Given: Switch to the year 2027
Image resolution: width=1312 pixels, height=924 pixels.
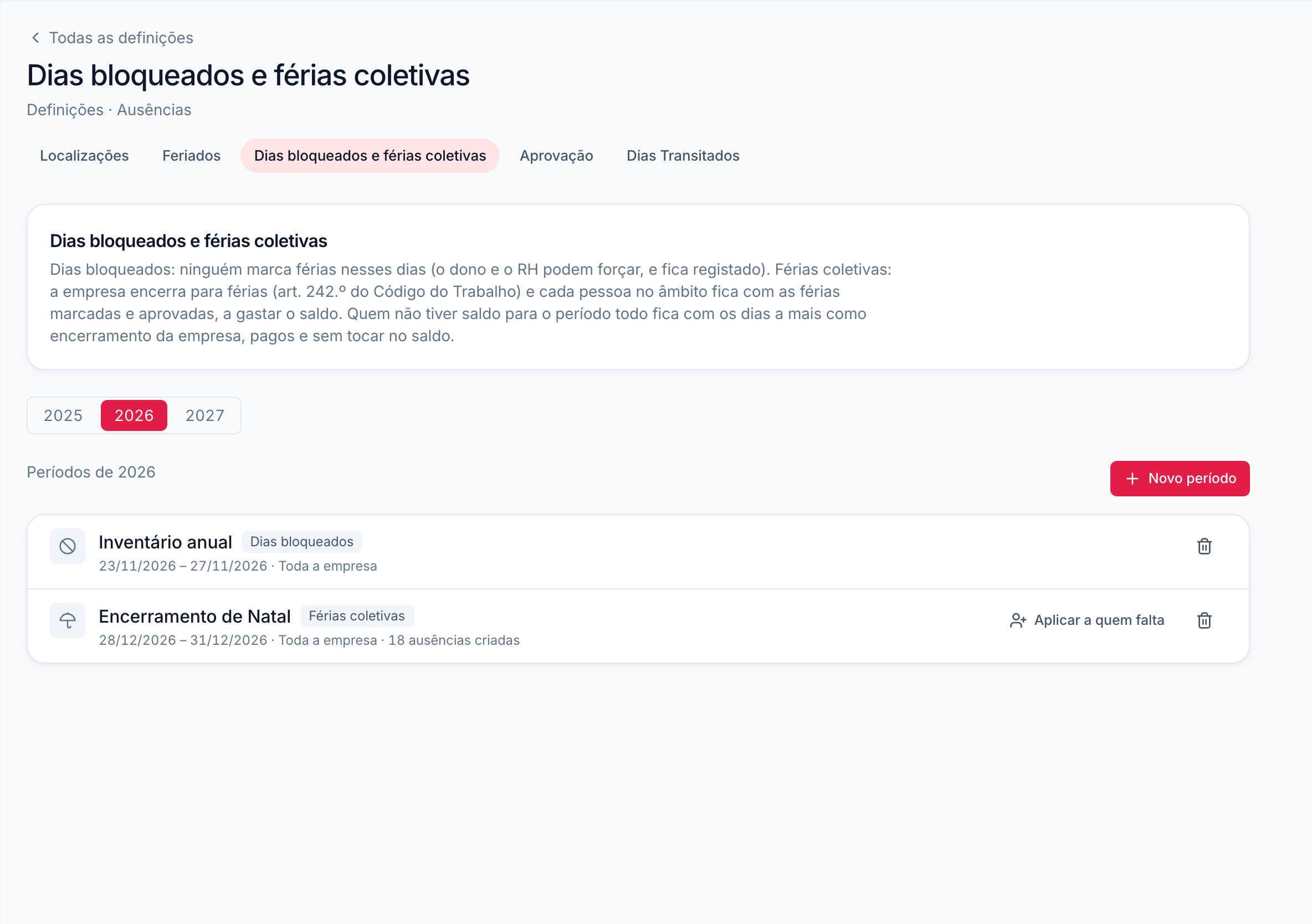Looking at the screenshot, I should point(204,415).
